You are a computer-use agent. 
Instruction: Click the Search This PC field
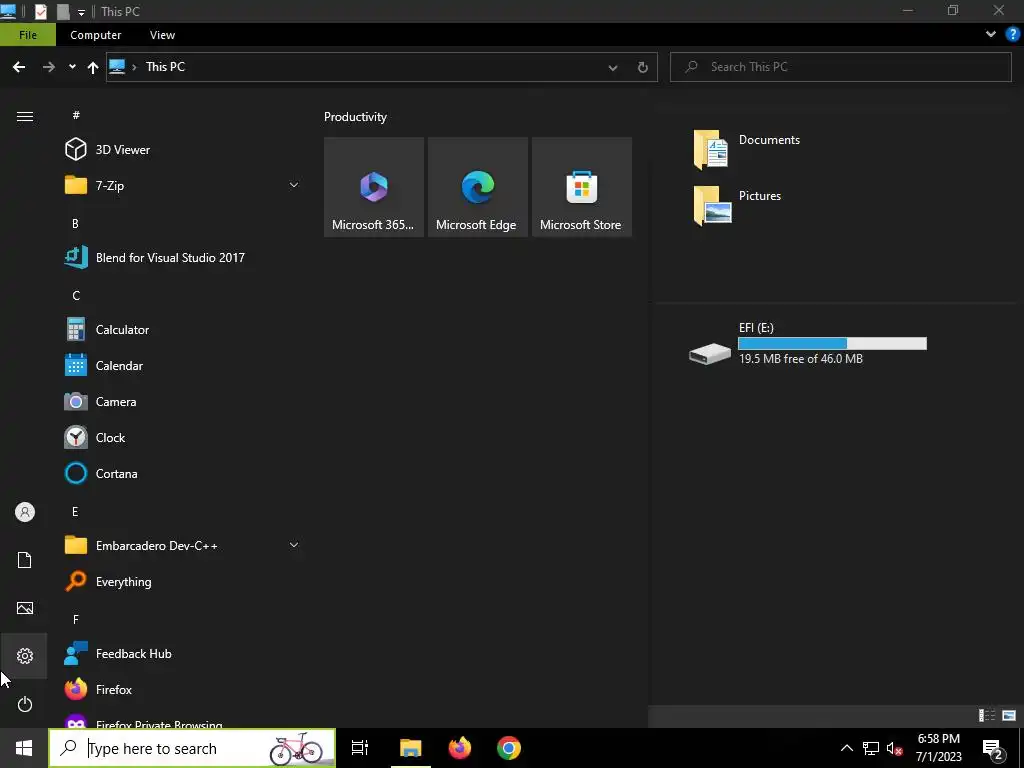(x=841, y=67)
